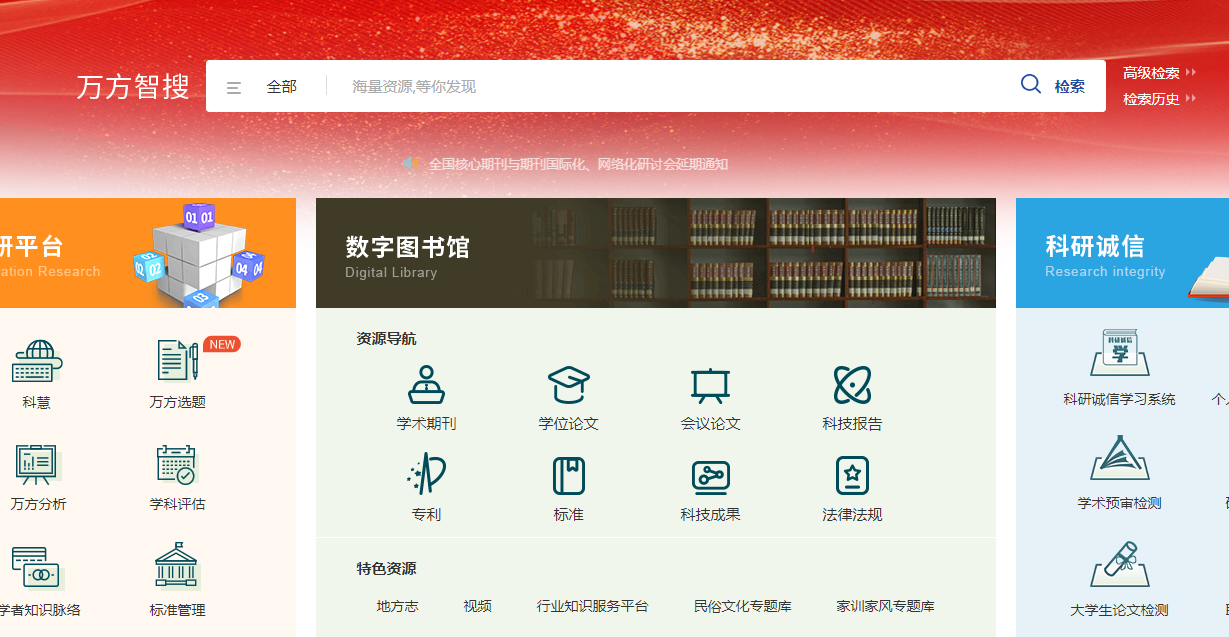Open the 科研诚信学习系统 book icon

pyautogui.click(x=1120, y=352)
